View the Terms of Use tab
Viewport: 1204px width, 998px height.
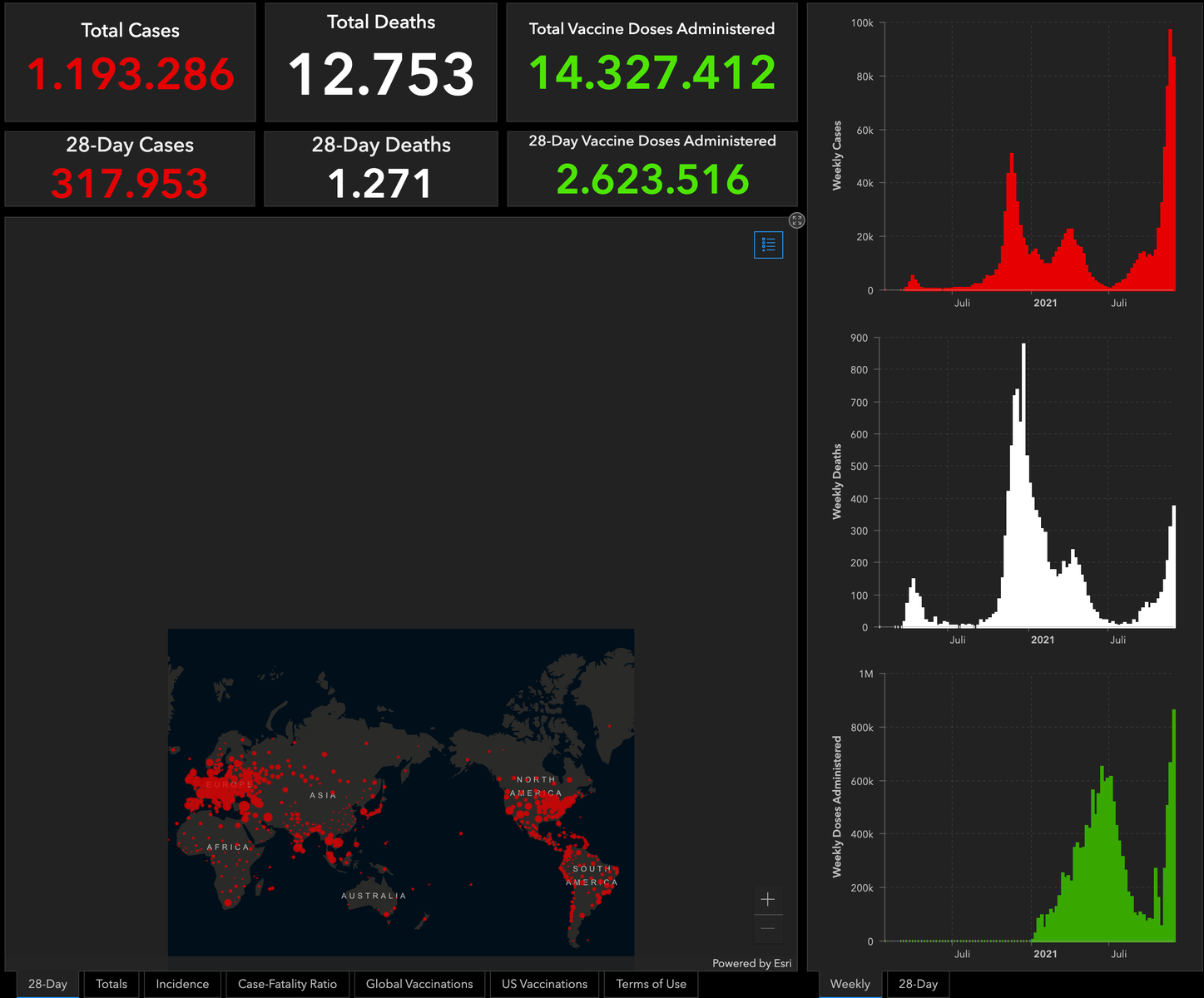651,984
